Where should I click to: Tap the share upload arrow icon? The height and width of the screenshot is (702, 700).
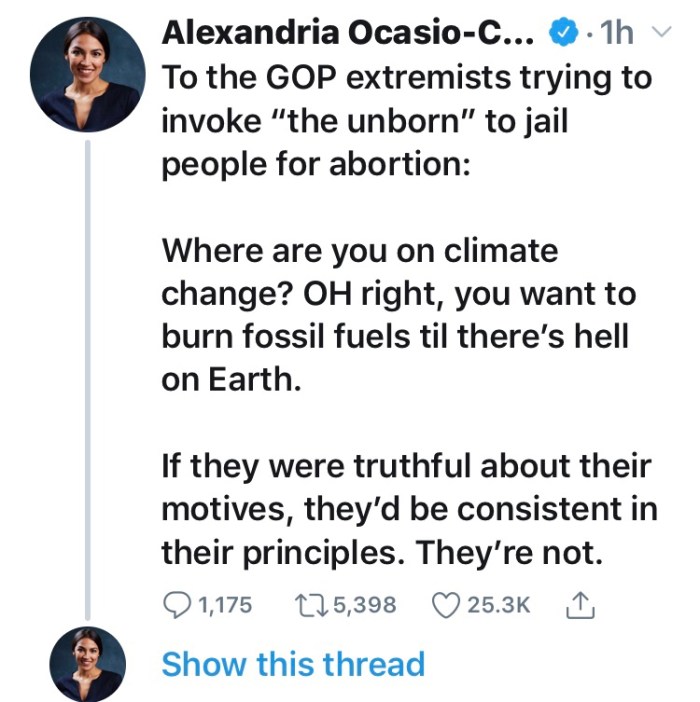tap(579, 604)
